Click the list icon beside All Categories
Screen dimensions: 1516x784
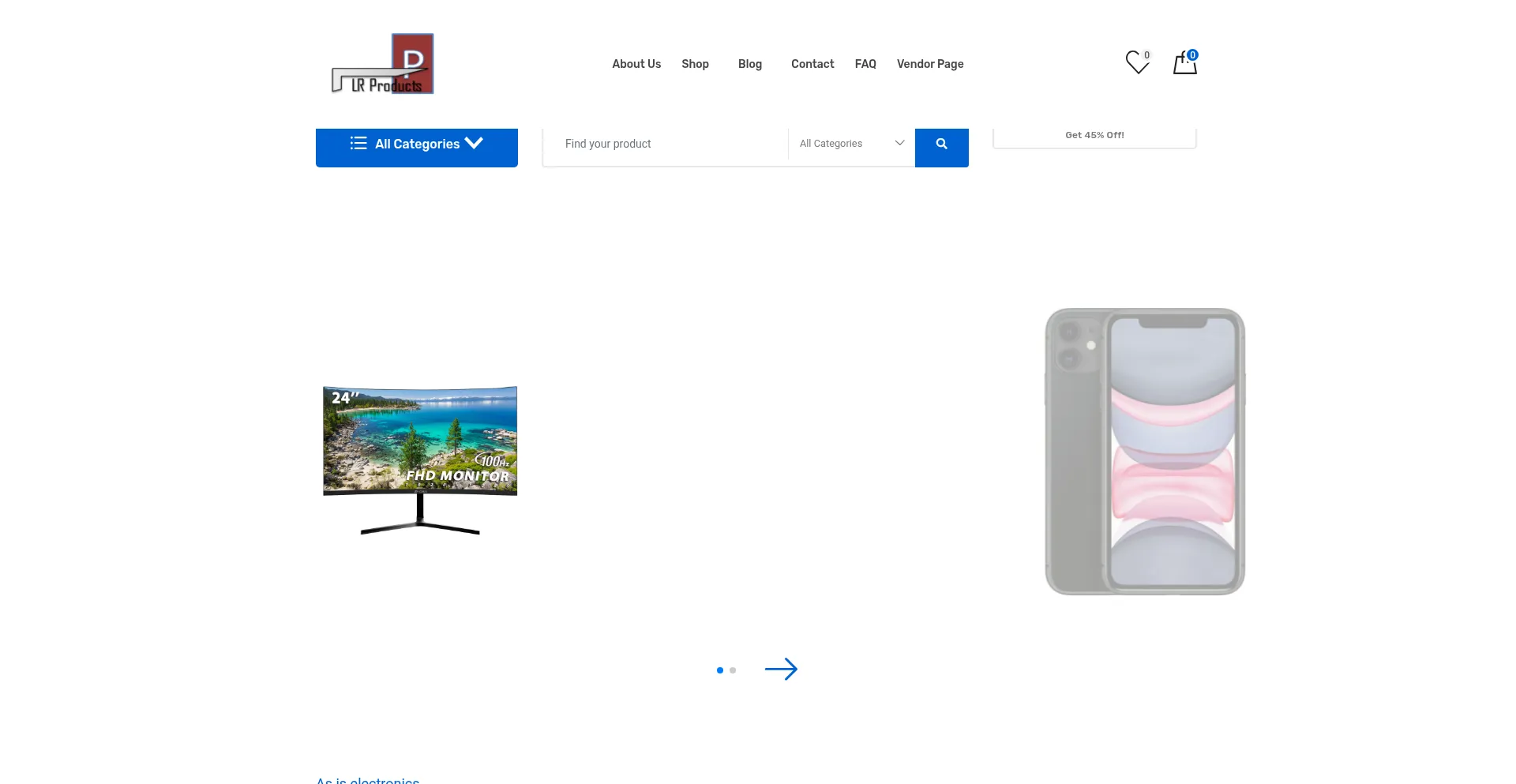pyautogui.click(x=358, y=144)
